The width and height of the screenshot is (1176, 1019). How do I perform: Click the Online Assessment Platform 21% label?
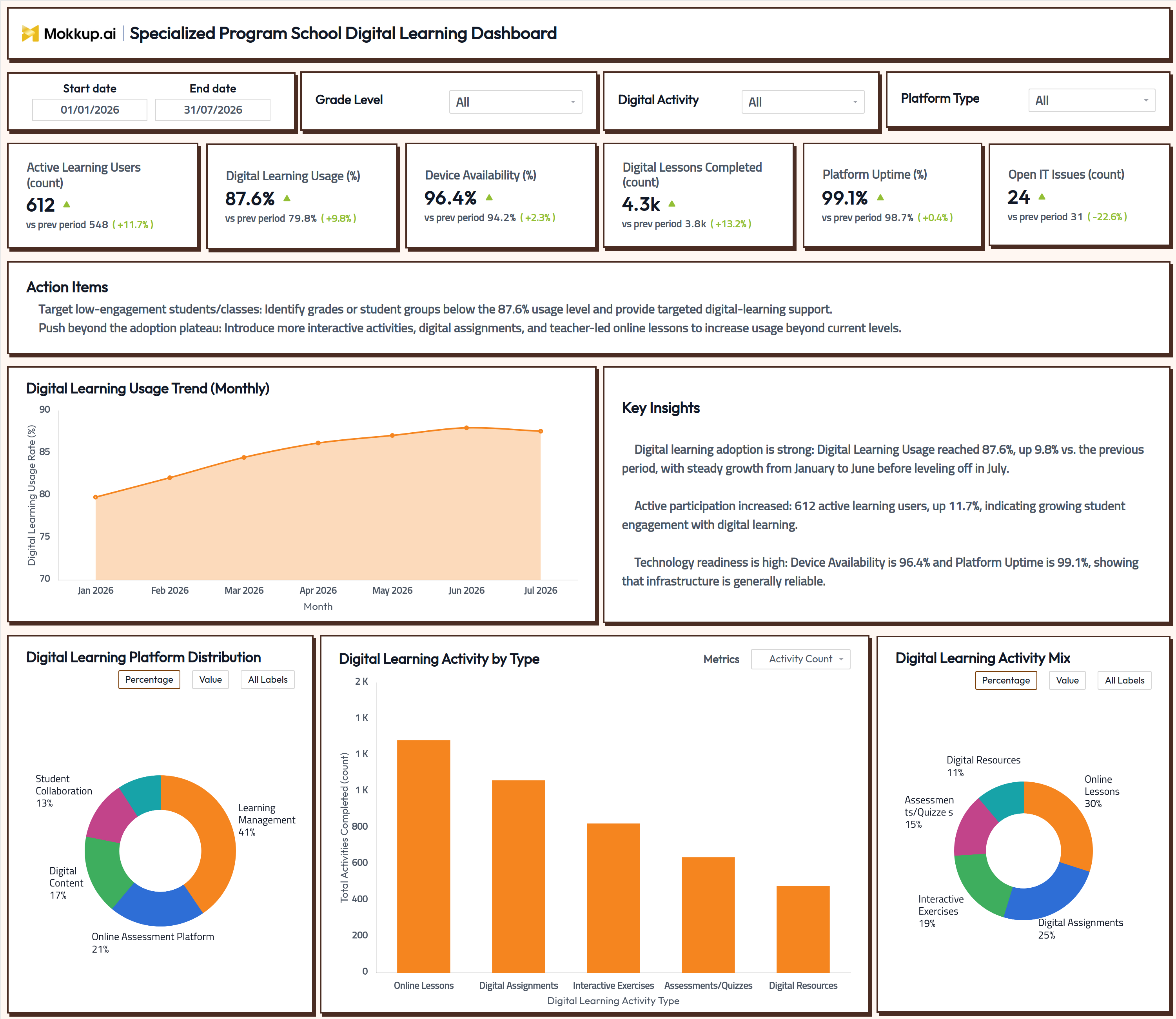[x=152, y=942]
